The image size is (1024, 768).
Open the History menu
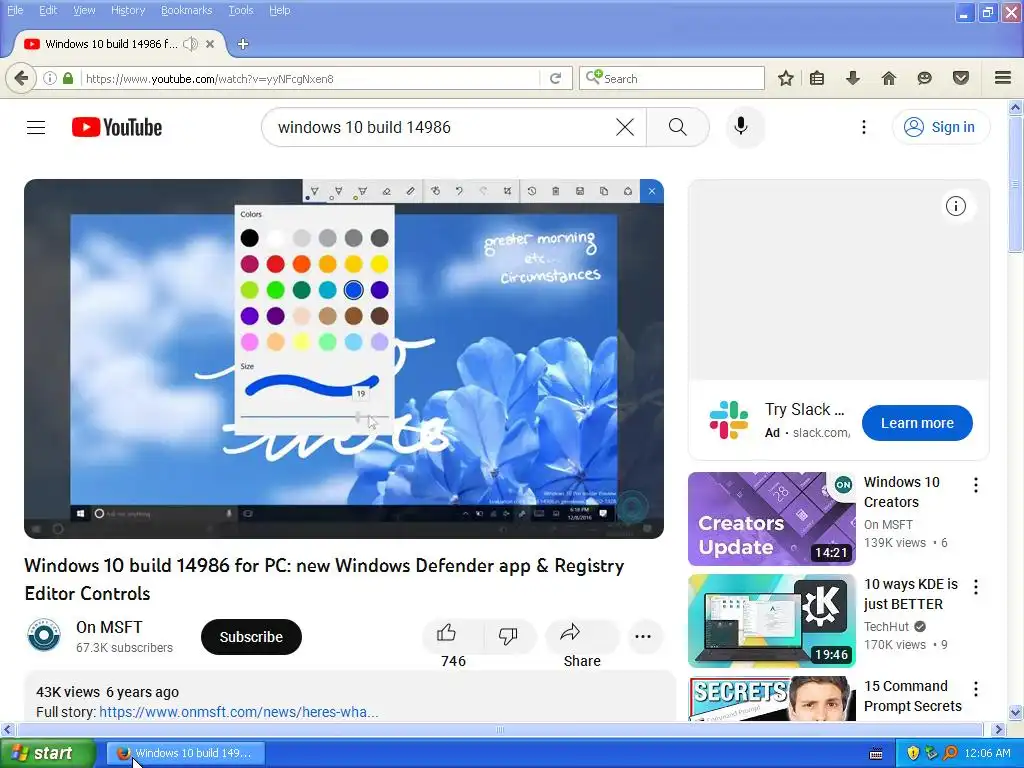point(127,10)
